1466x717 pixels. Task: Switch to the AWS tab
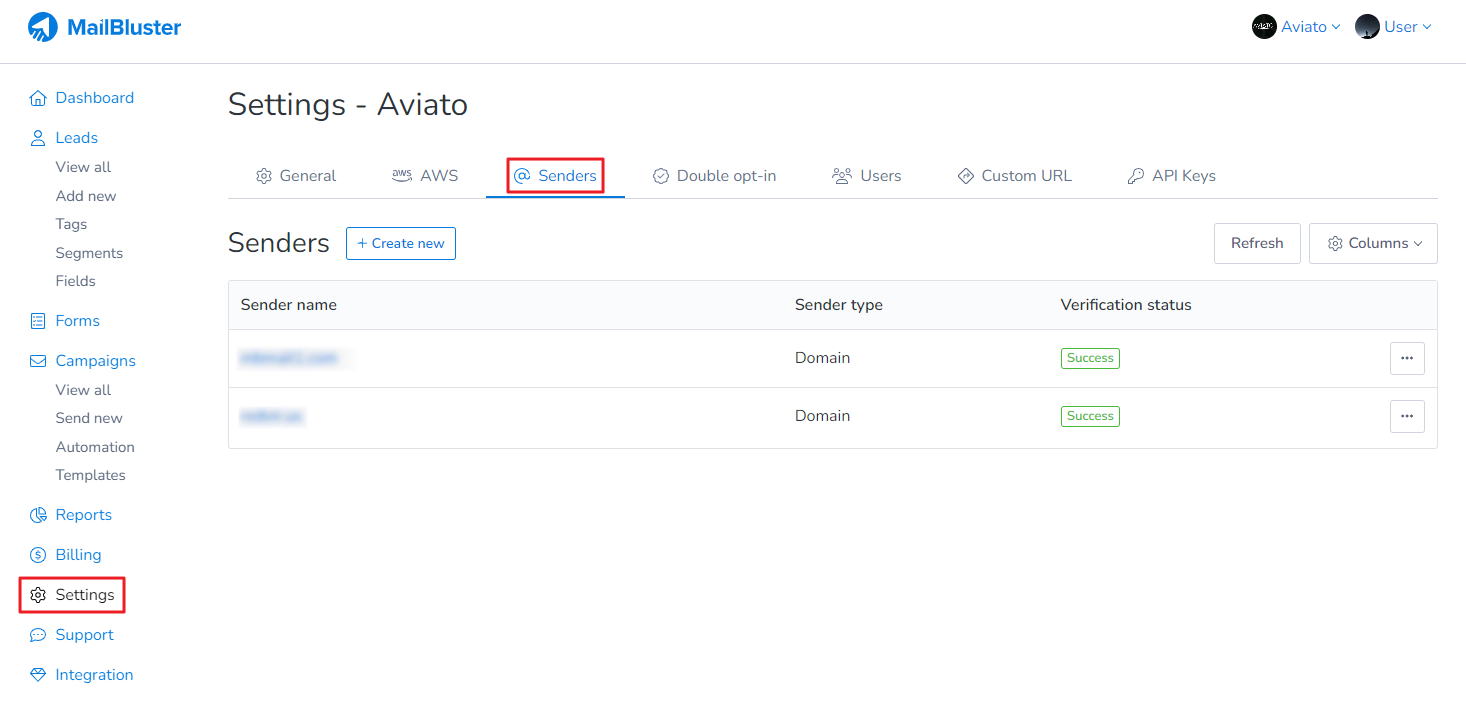pyautogui.click(x=425, y=176)
